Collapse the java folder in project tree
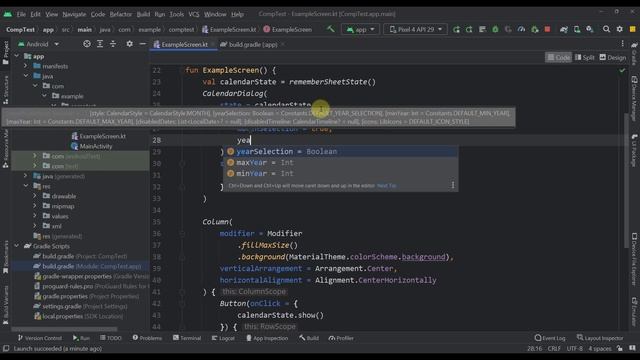The height and width of the screenshot is (360, 640). (25, 76)
